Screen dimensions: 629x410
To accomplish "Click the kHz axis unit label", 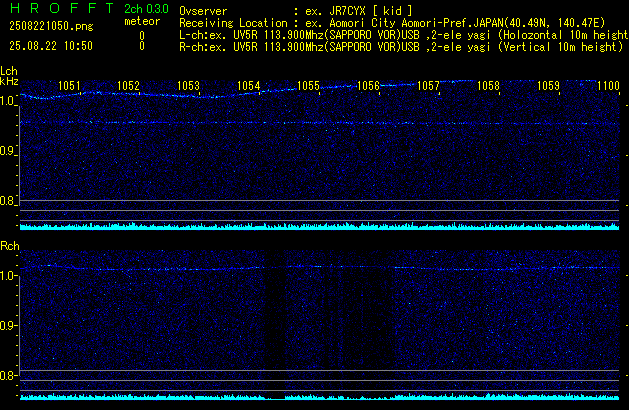I will tap(9, 81).
